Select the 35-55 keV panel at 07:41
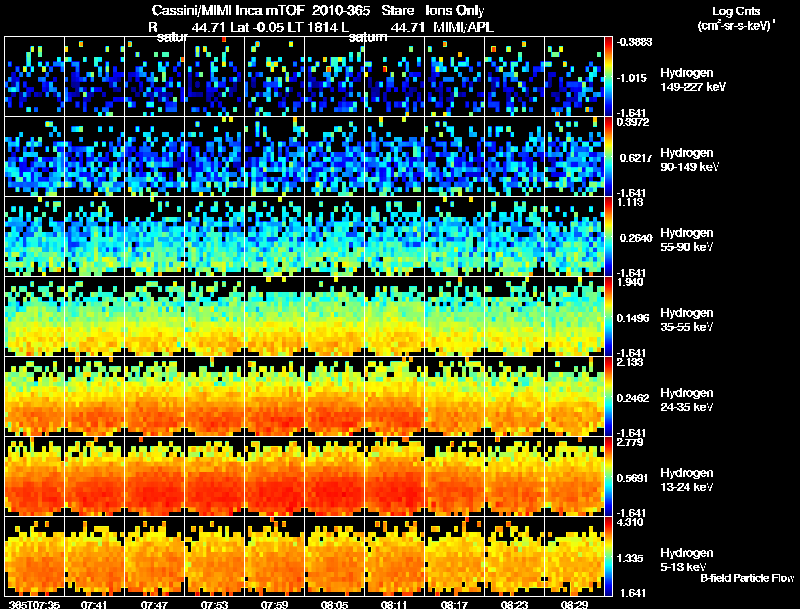 click(94, 316)
